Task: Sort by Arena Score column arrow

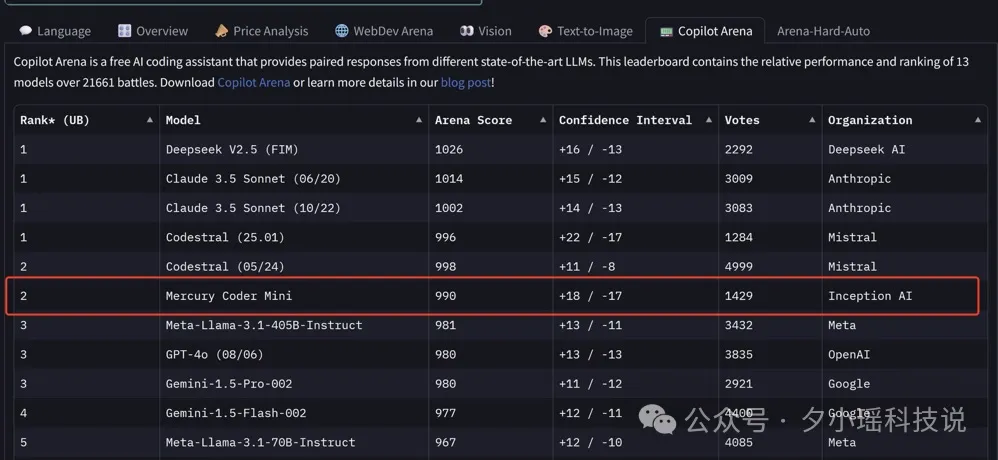Action: click(x=543, y=120)
